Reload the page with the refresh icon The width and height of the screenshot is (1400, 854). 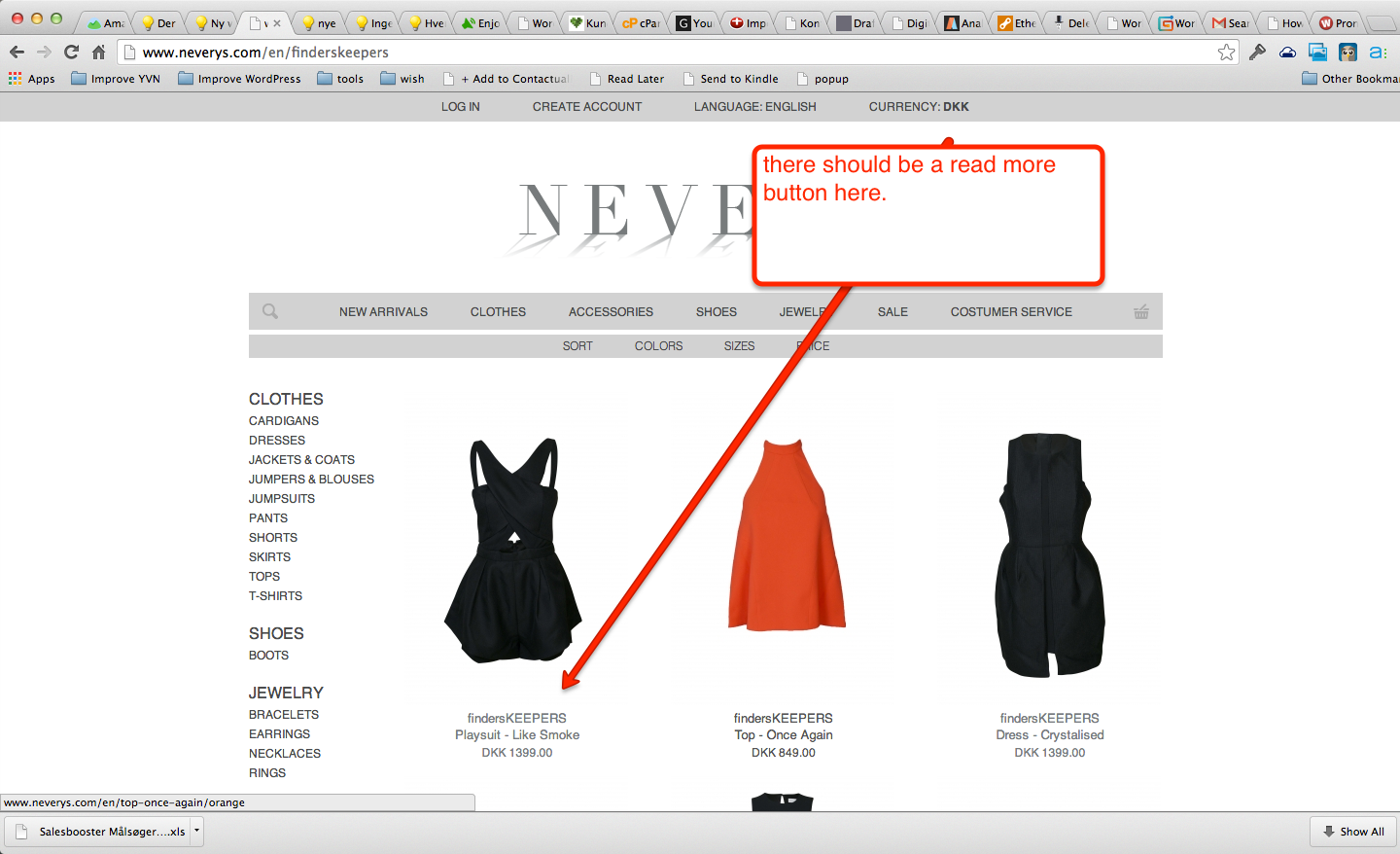click(71, 53)
